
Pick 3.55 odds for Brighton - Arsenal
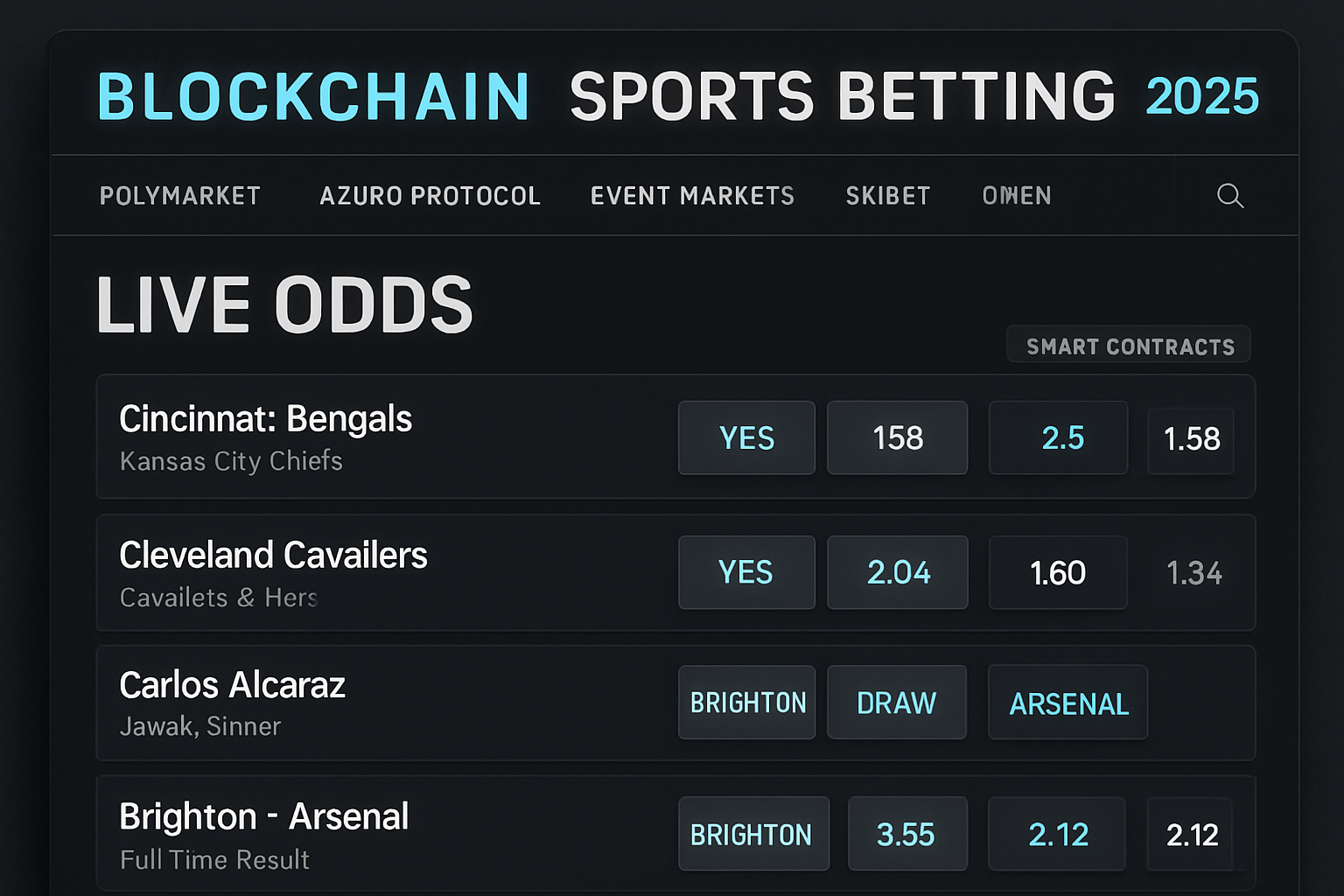coord(906,835)
